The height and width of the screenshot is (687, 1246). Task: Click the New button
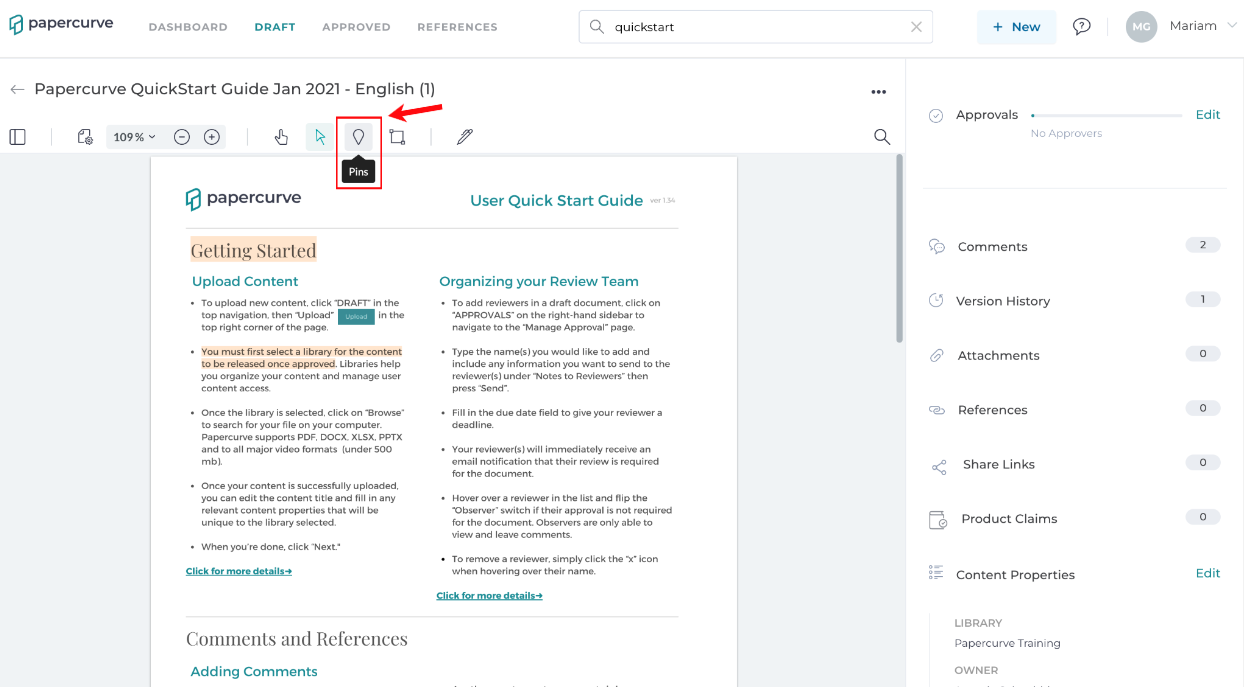tap(1016, 27)
